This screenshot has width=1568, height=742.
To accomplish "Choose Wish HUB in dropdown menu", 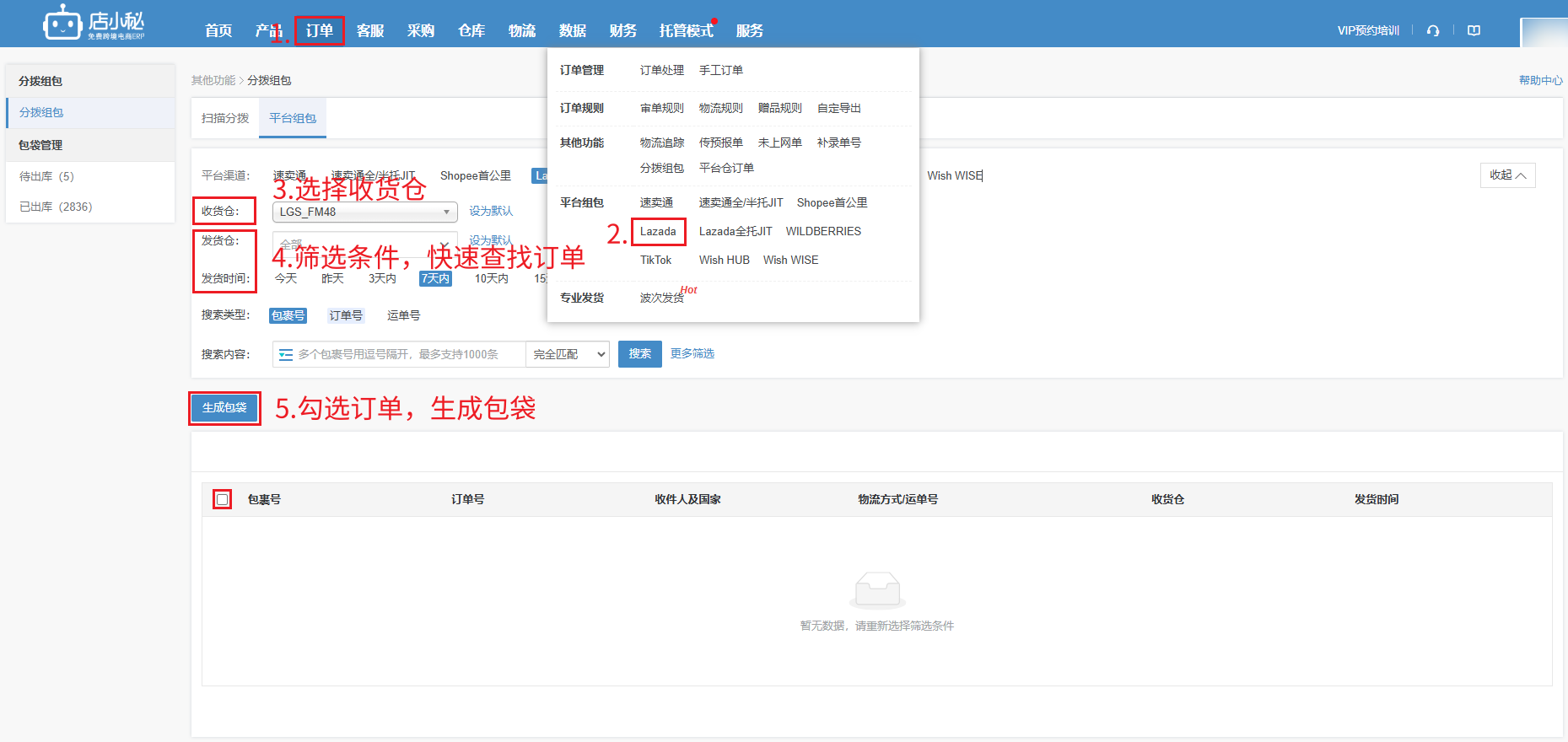I will coord(725,260).
